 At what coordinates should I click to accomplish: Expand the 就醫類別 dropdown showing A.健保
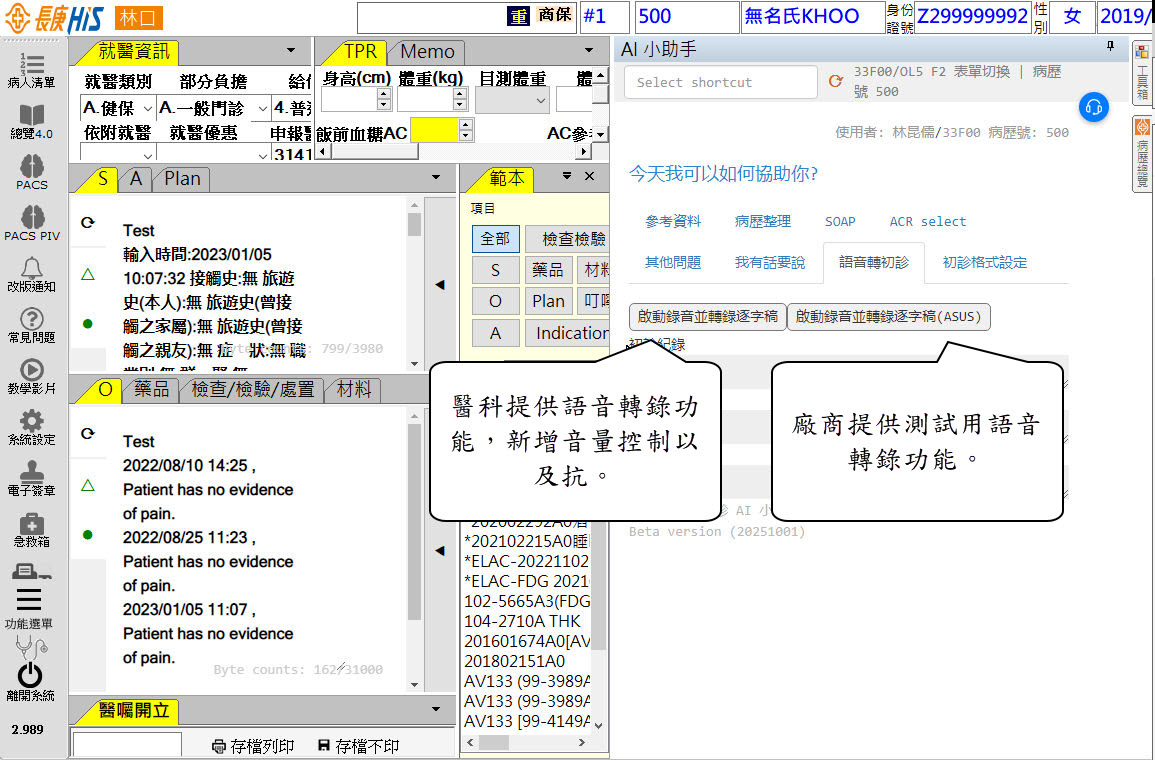[x=118, y=108]
